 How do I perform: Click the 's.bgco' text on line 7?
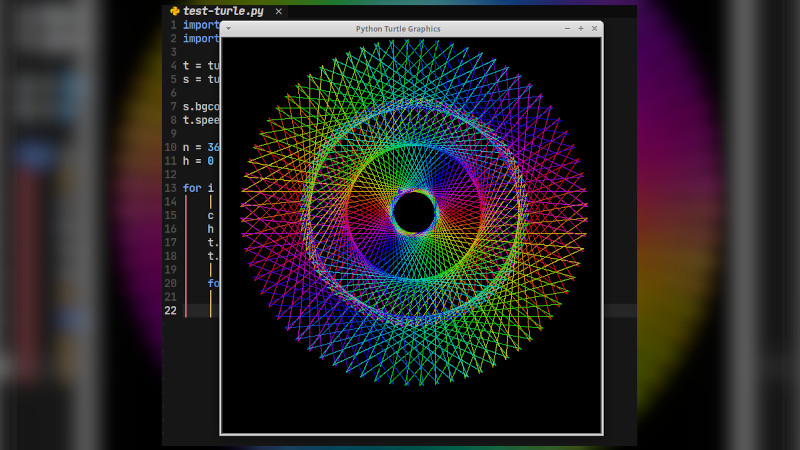point(201,107)
